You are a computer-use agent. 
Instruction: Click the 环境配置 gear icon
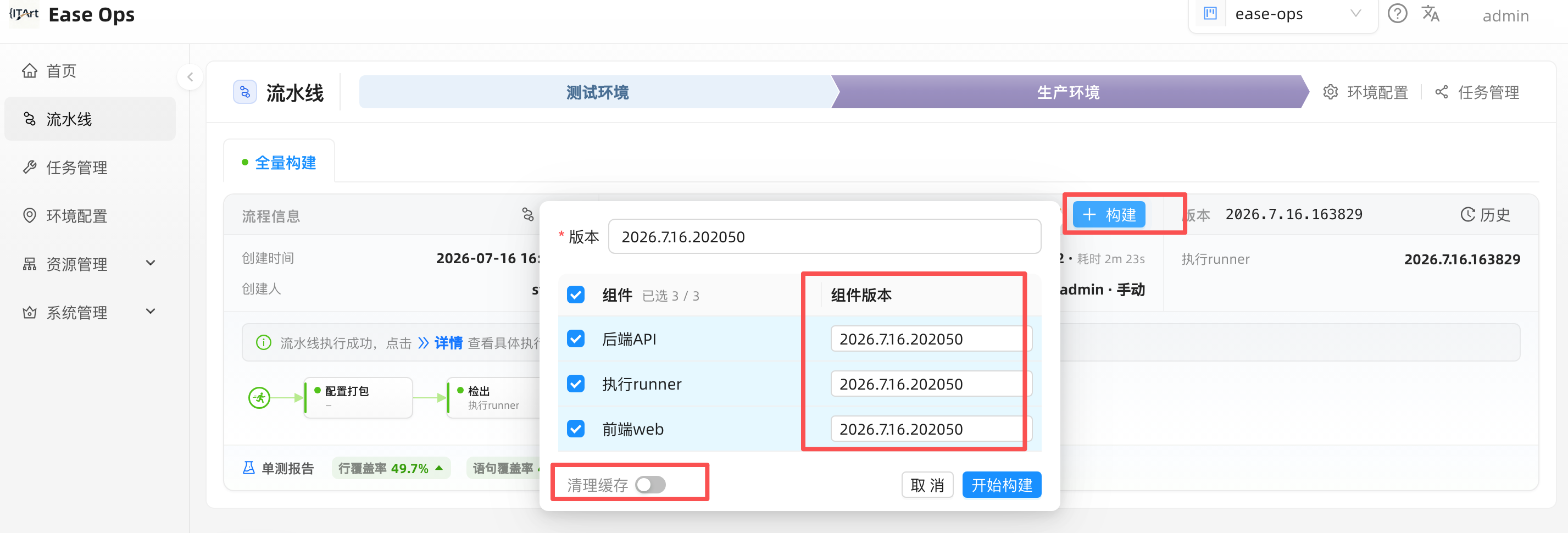point(1331,92)
